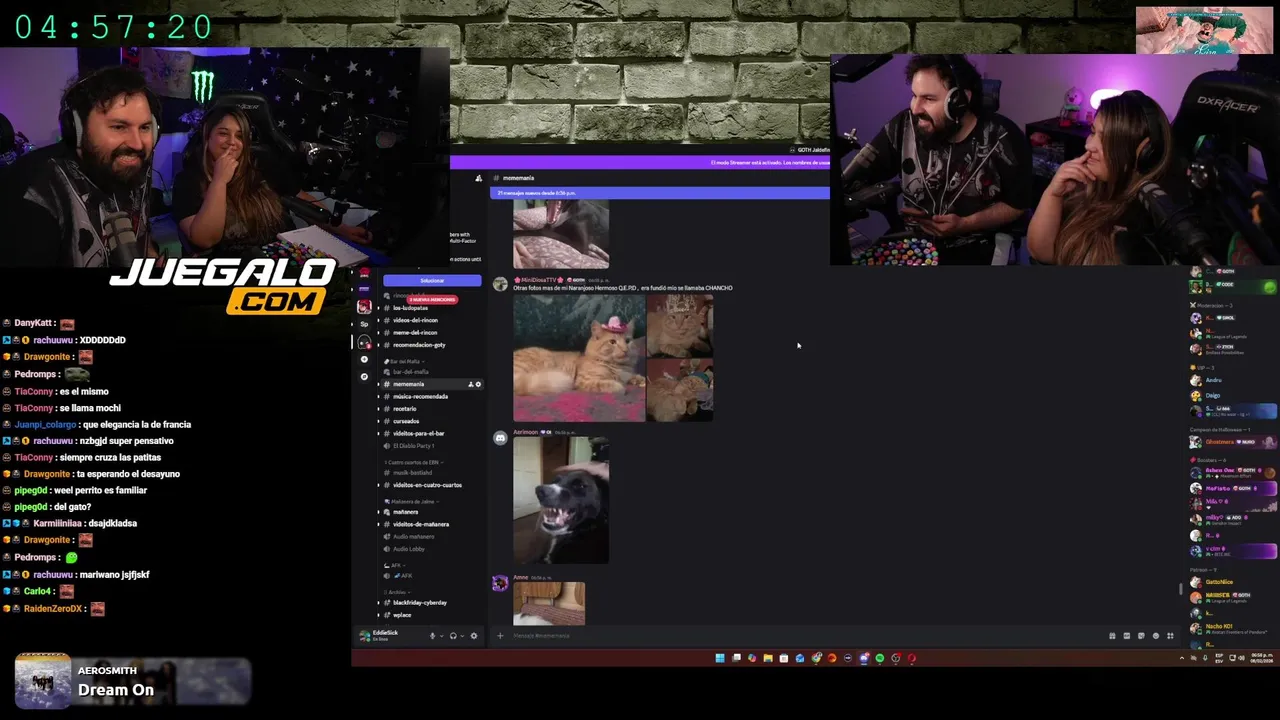Collapse the Mañanera de Jaime category
The image size is (1280, 720).
tap(412, 501)
